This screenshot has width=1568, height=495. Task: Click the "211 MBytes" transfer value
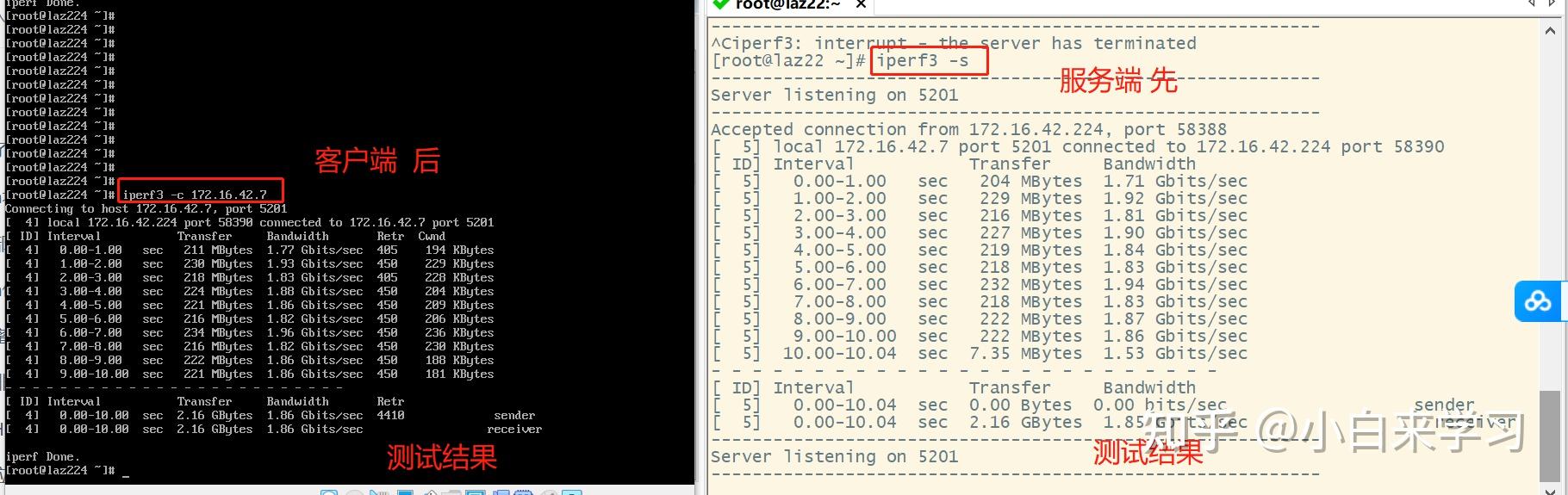pos(218,250)
